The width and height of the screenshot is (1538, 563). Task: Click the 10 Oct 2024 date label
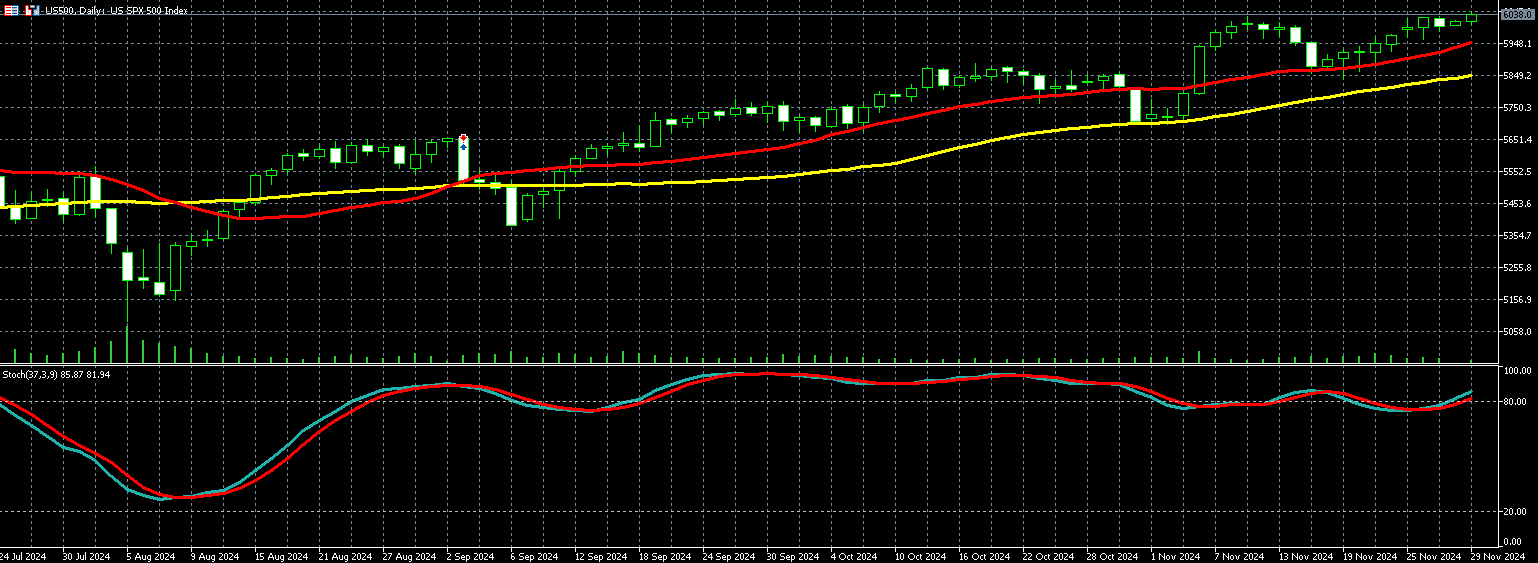tap(920, 556)
